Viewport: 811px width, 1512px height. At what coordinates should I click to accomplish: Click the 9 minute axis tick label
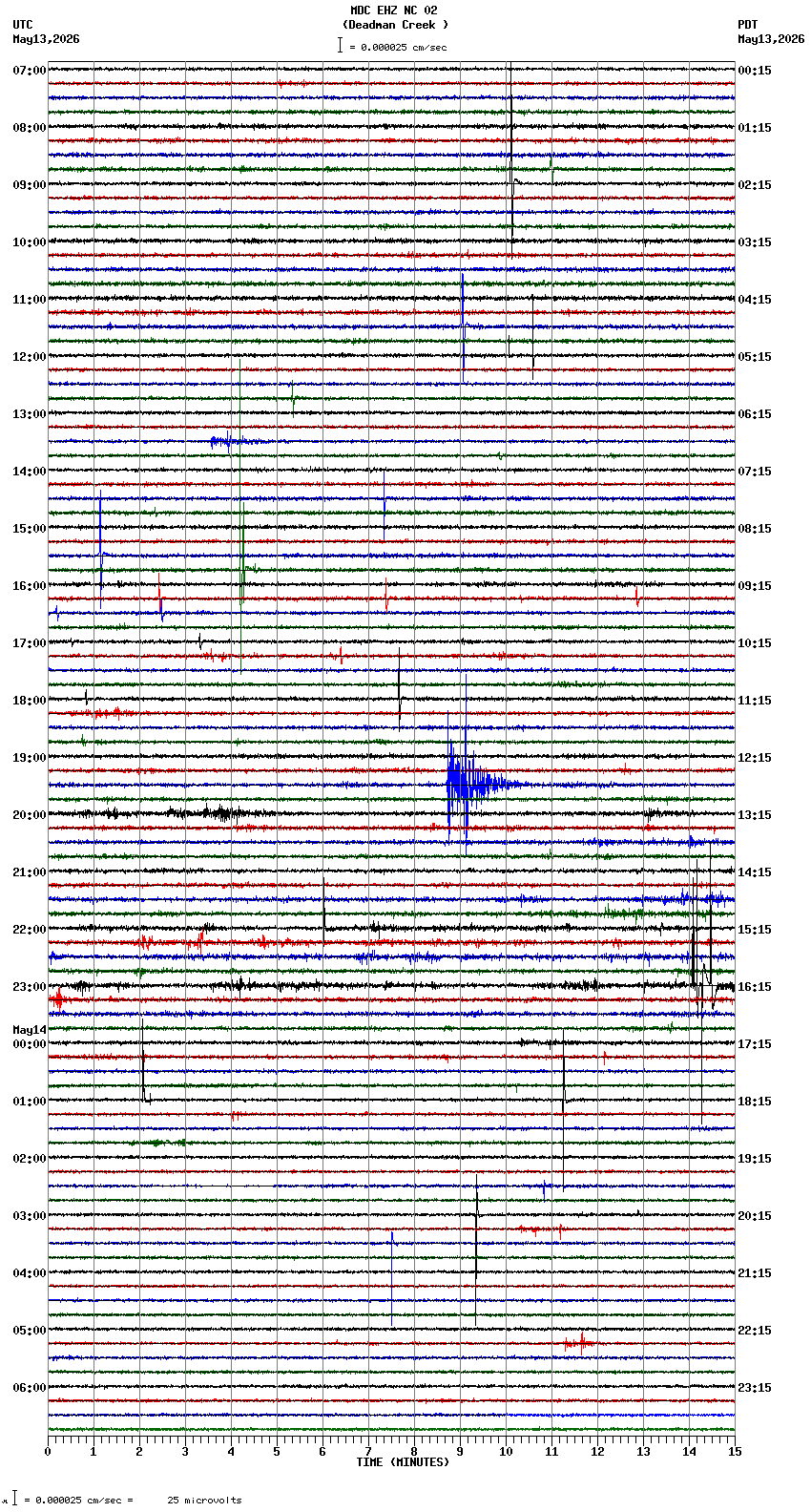pos(460,1452)
